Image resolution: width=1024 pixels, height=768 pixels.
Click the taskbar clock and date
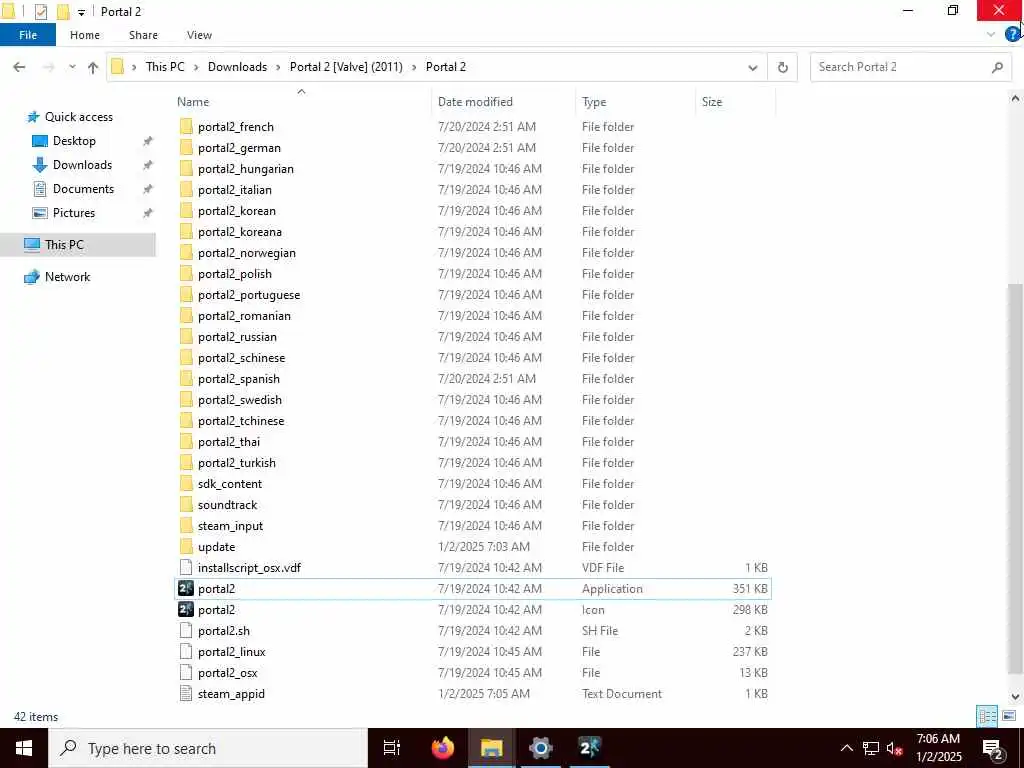938,748
